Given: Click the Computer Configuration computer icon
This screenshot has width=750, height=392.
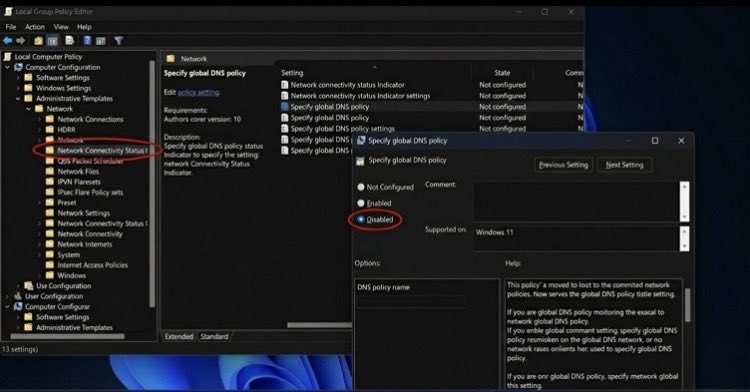Looking at the screenshot, I should (18, 67).
